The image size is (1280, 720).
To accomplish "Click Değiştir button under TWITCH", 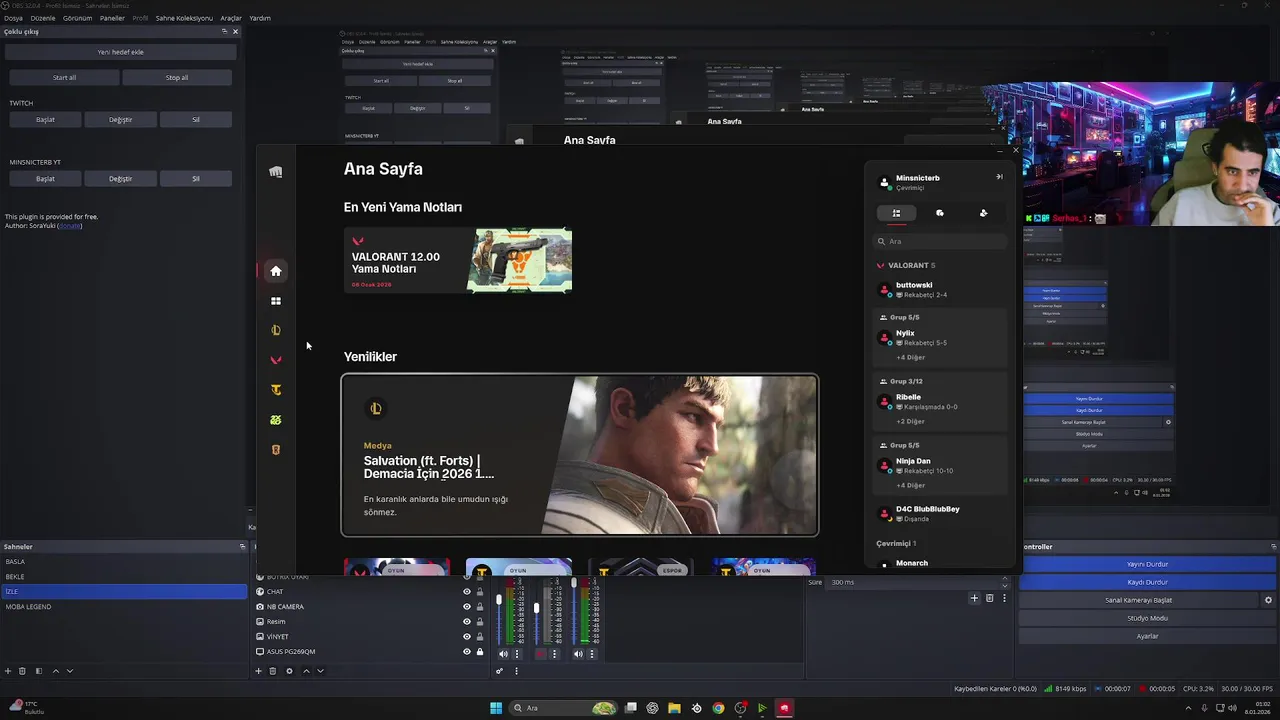I will coord(120,119).
